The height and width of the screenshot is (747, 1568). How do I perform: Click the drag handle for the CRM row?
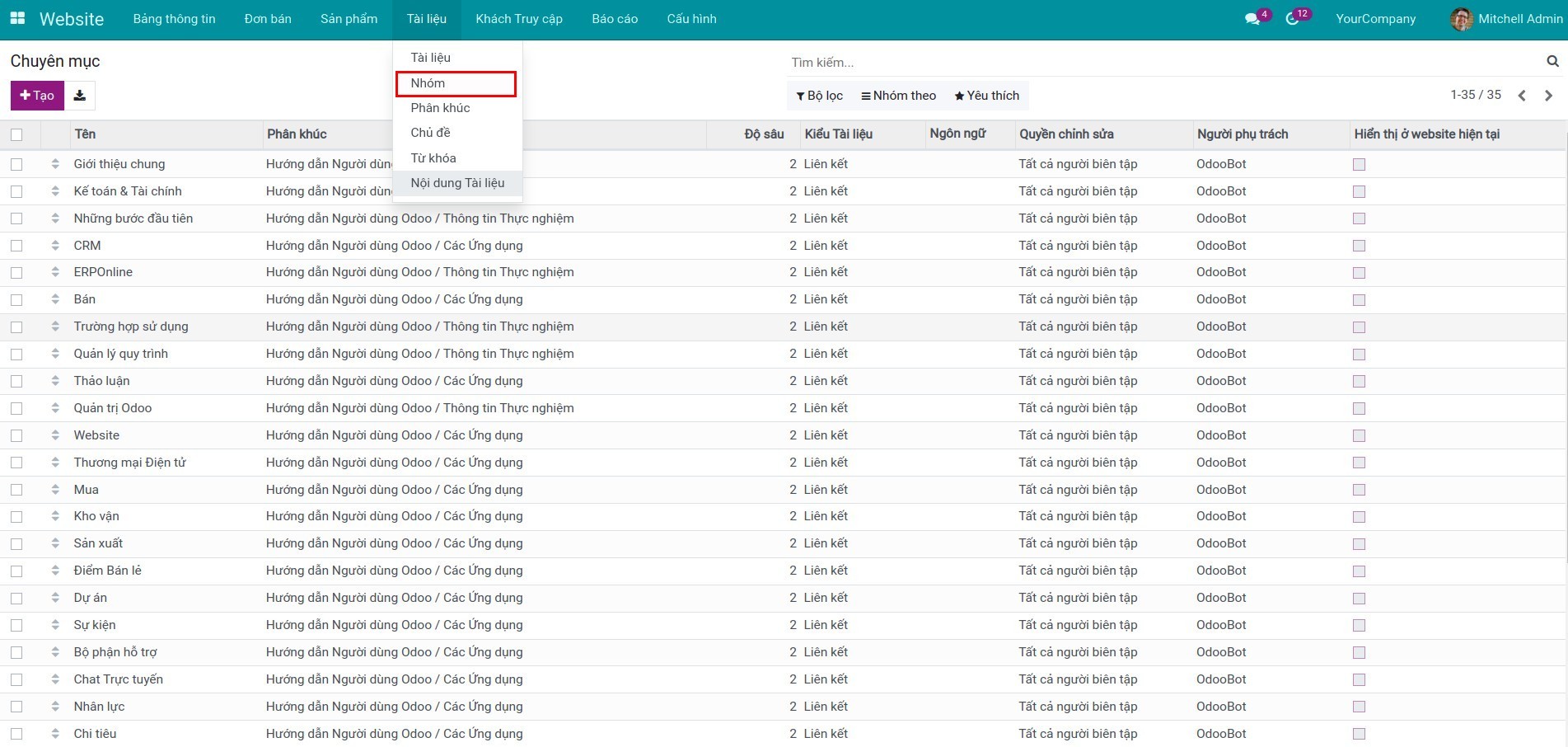[x=55, y=246]
